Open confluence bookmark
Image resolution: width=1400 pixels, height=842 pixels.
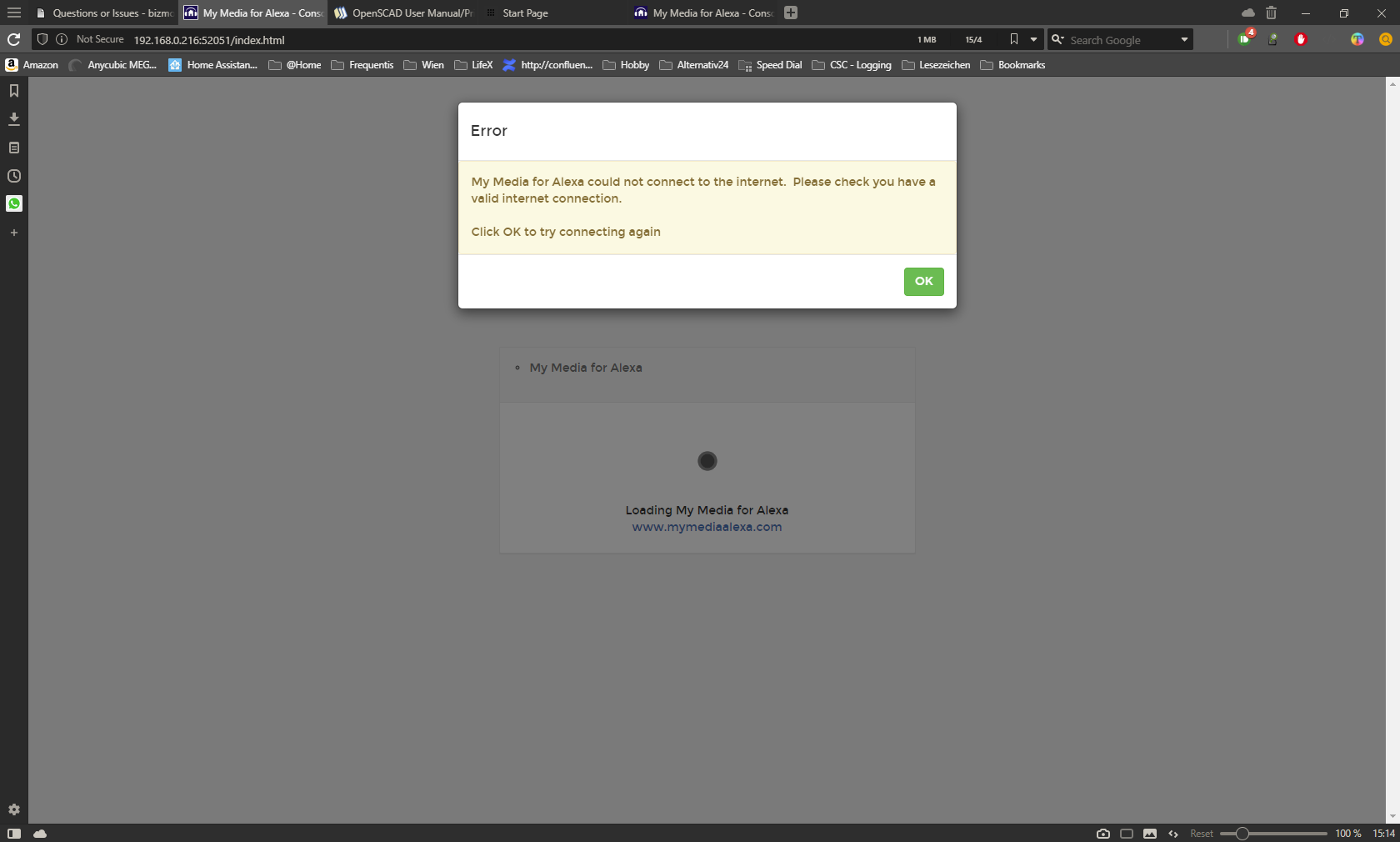(547, 65)
